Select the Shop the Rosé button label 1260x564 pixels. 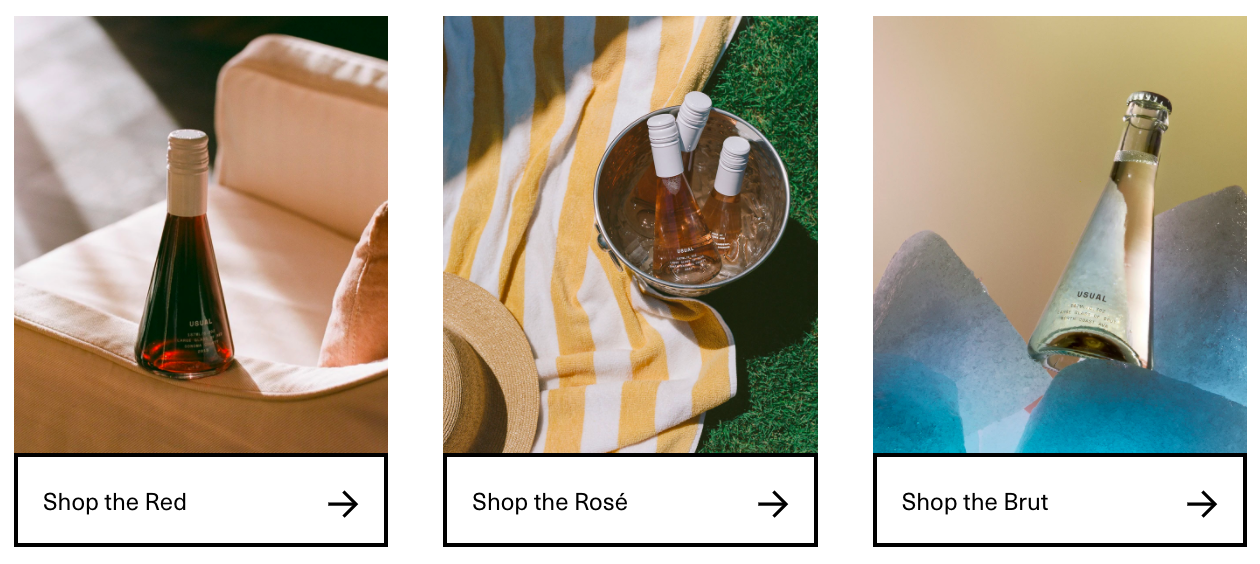pyautogui.click(x=550, y=502)
